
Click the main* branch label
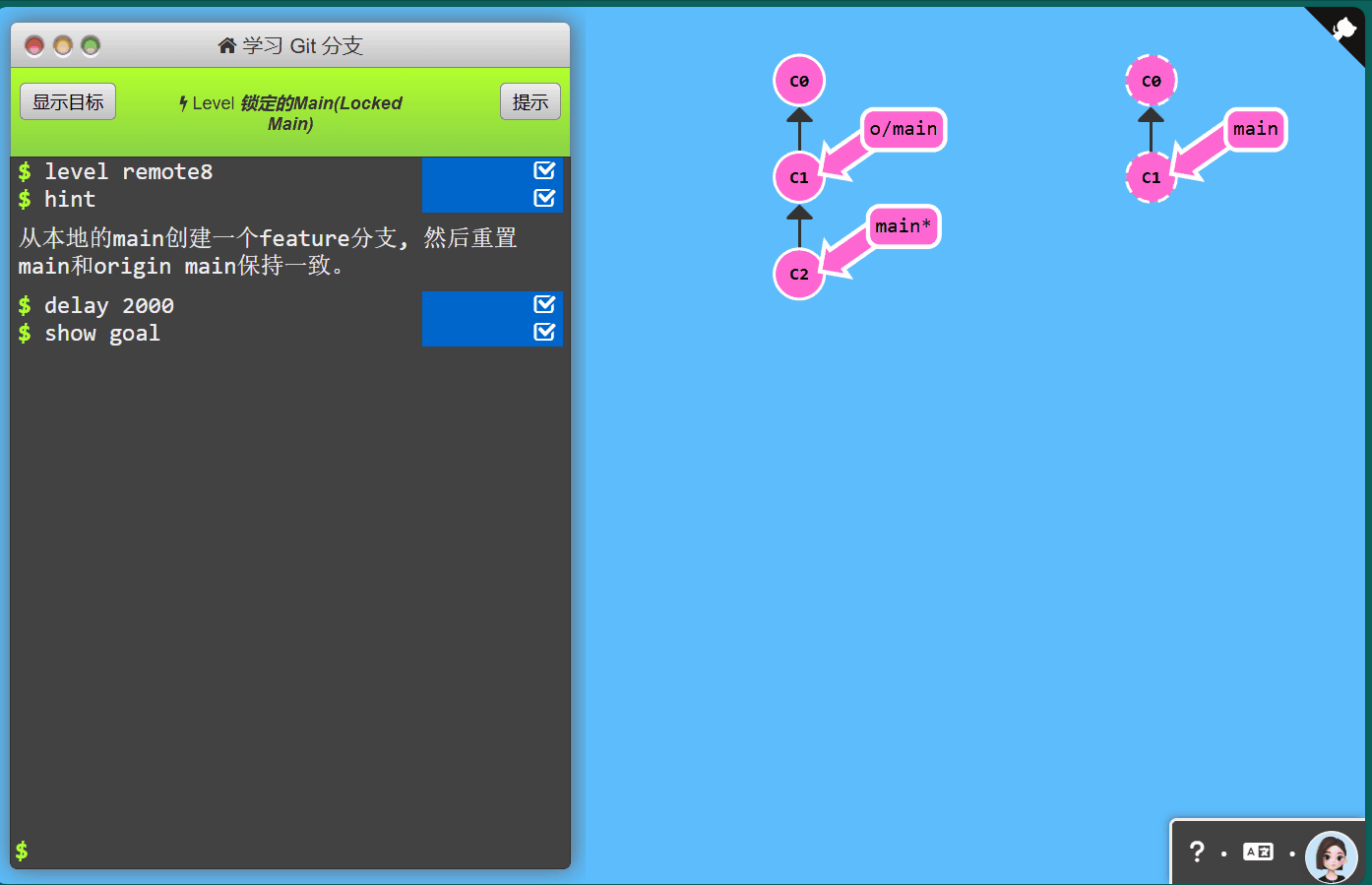pyautogui.click(x=903, y=226)
